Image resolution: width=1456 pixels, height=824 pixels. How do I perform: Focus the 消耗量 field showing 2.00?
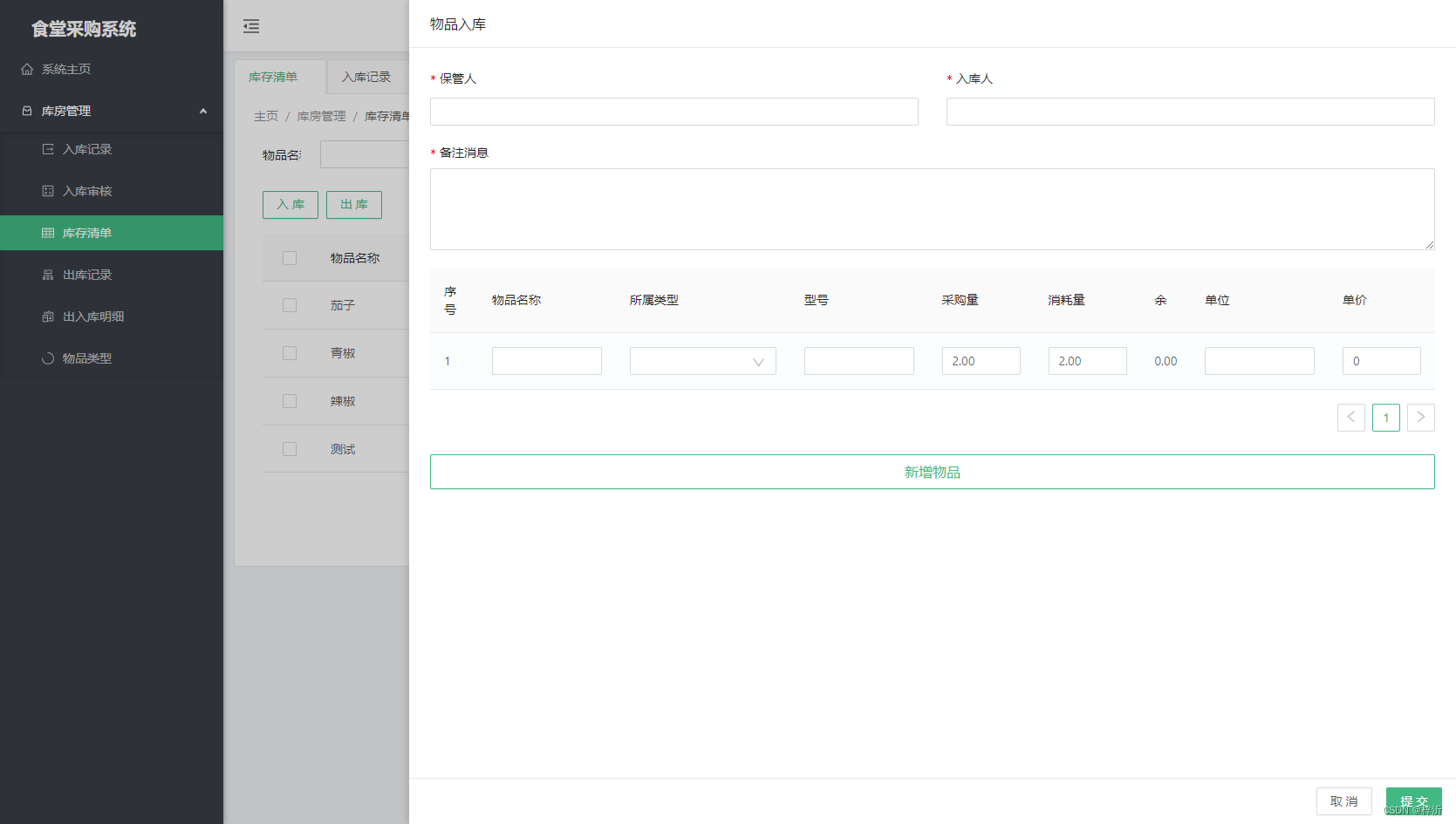tap(1088, 361)
